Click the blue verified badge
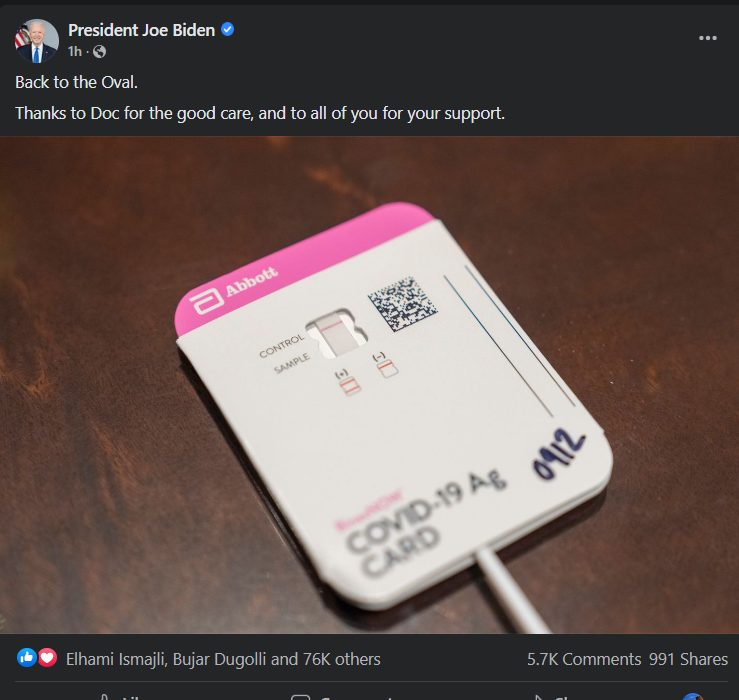 [228, 29]
